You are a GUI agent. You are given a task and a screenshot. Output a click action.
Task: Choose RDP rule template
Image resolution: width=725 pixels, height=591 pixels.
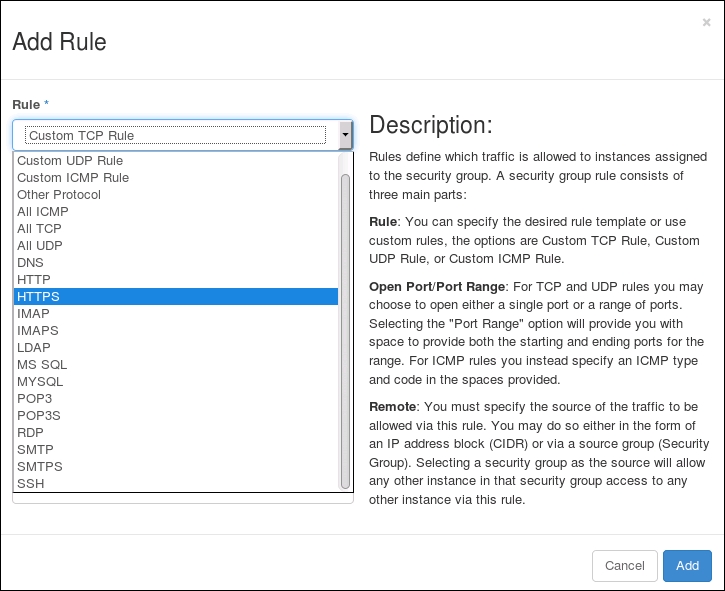[x=30, y=432]
